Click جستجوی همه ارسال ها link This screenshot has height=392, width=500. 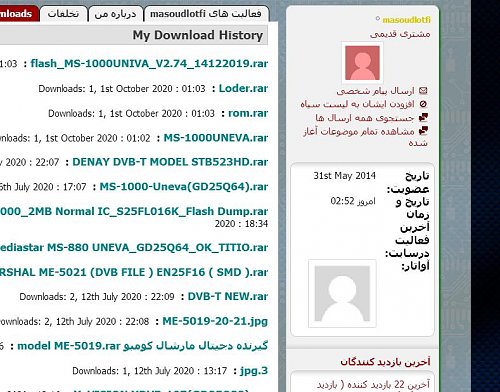[x=365, y=118]
